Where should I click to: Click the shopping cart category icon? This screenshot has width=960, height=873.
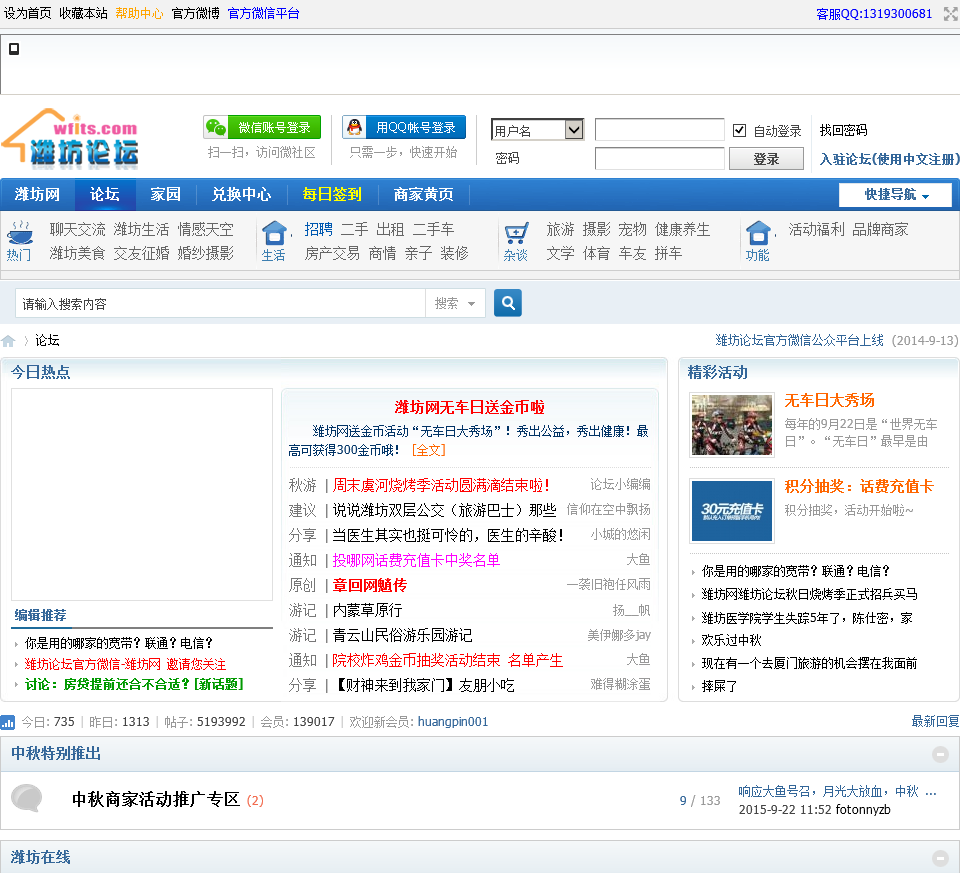point(516,233)
